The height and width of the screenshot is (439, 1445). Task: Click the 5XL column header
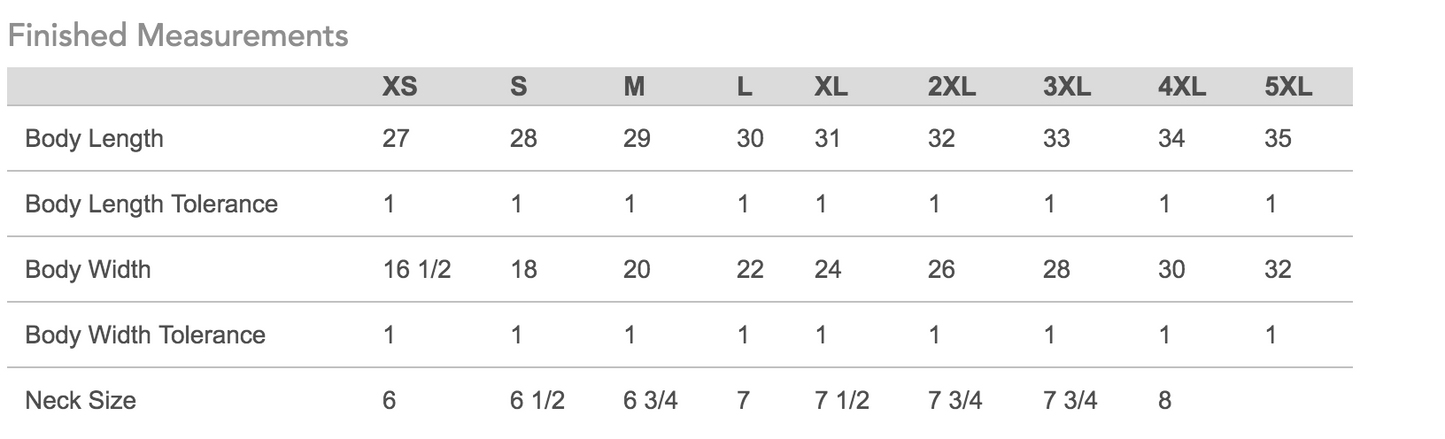(1288, 87)
